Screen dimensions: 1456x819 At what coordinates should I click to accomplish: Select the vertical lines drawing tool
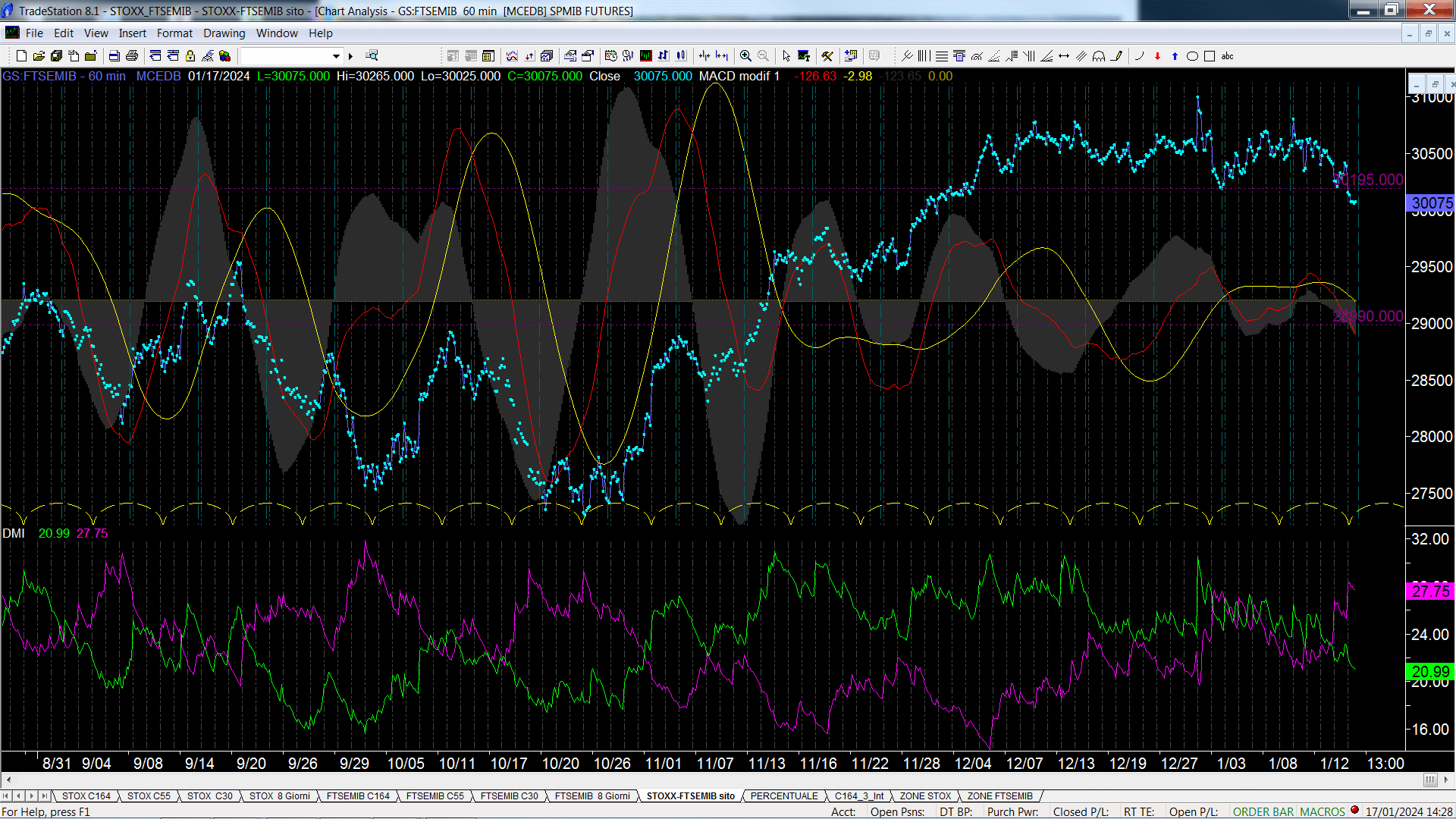(x=924, y=56)
